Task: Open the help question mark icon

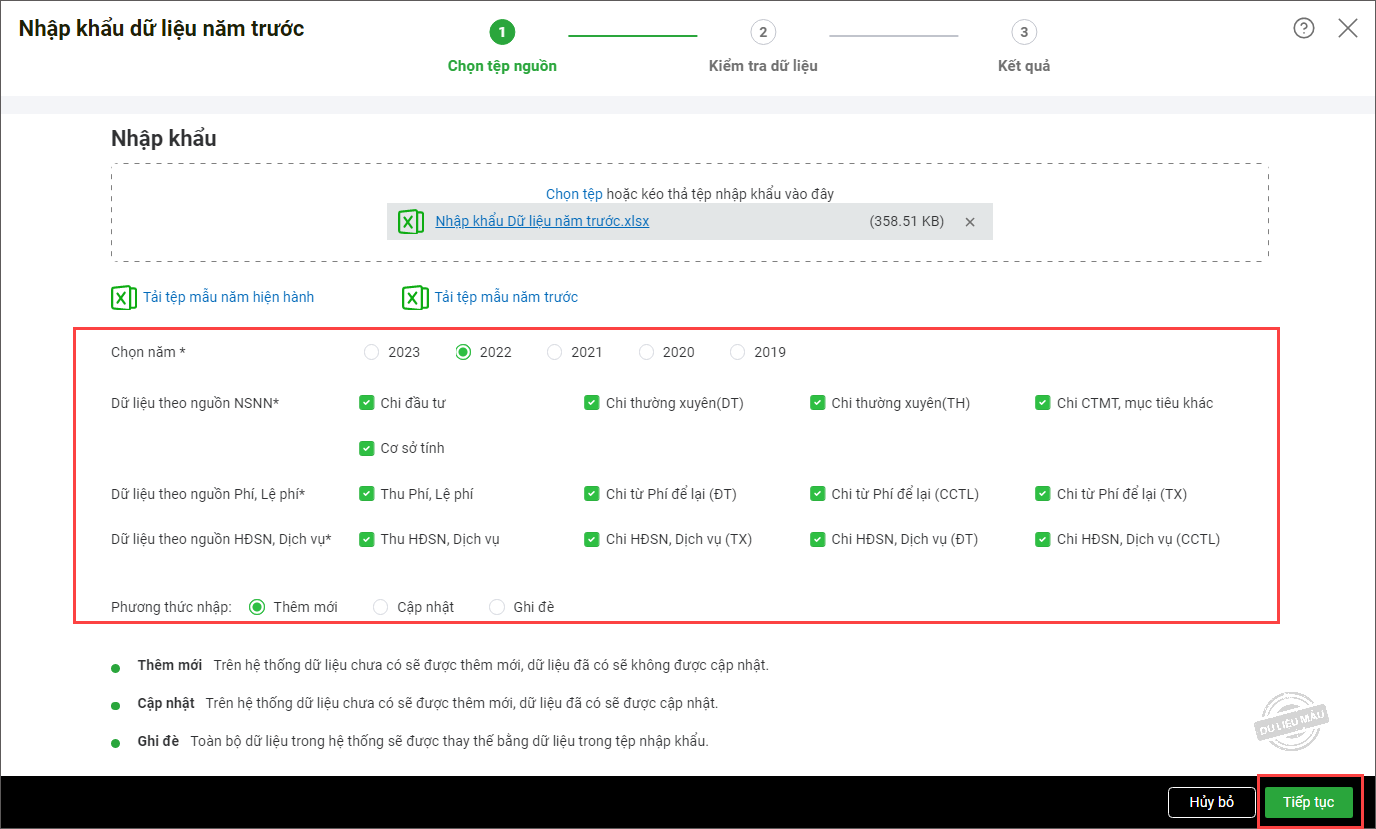Action: 1303,28
